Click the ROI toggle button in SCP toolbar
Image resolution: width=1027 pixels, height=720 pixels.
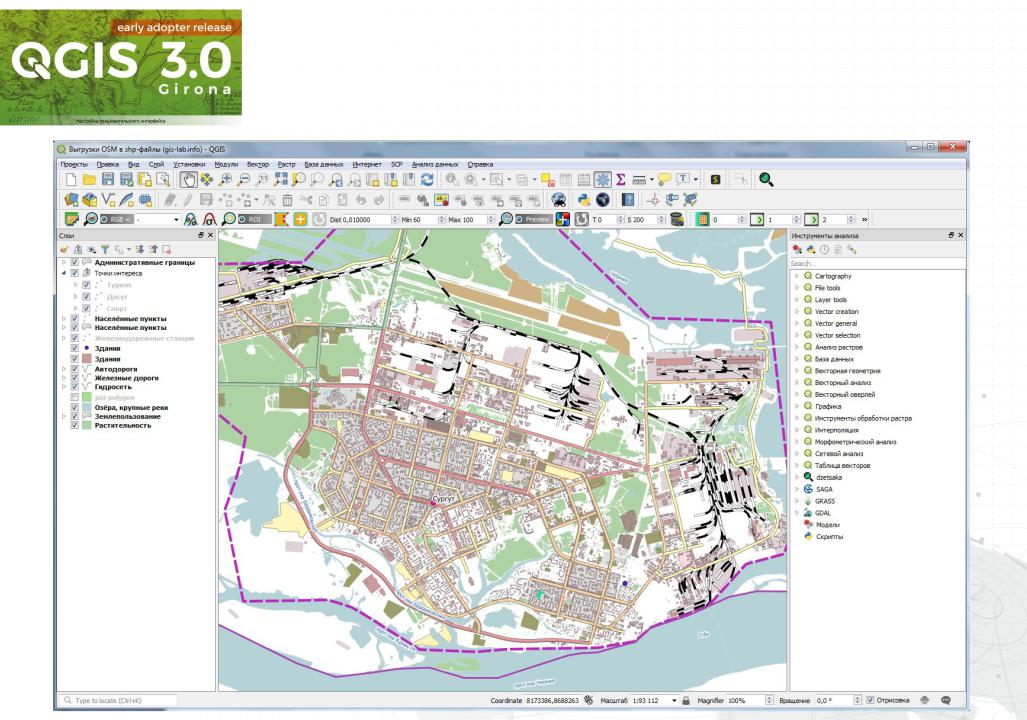254,219
